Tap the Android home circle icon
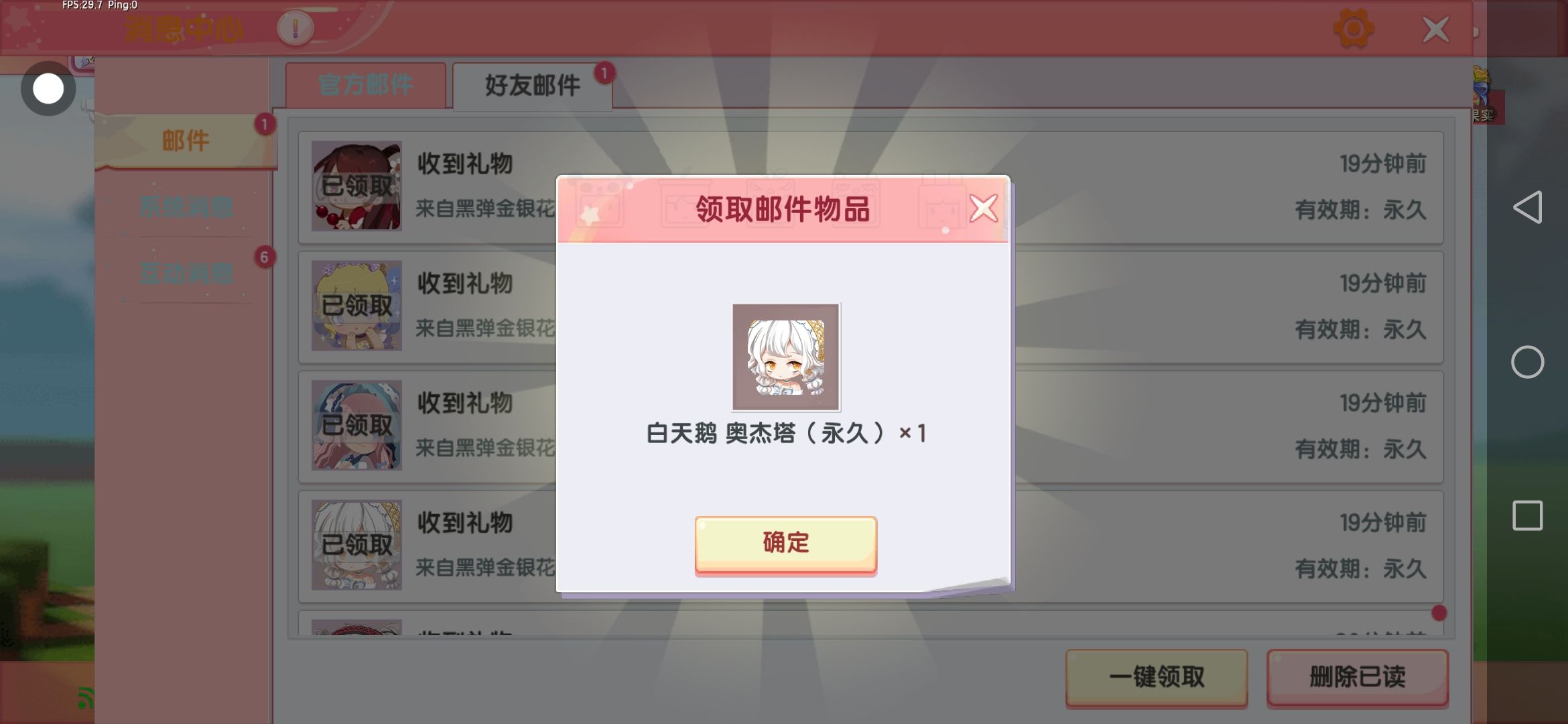 pyautogui.click(x=1527, y=362)
